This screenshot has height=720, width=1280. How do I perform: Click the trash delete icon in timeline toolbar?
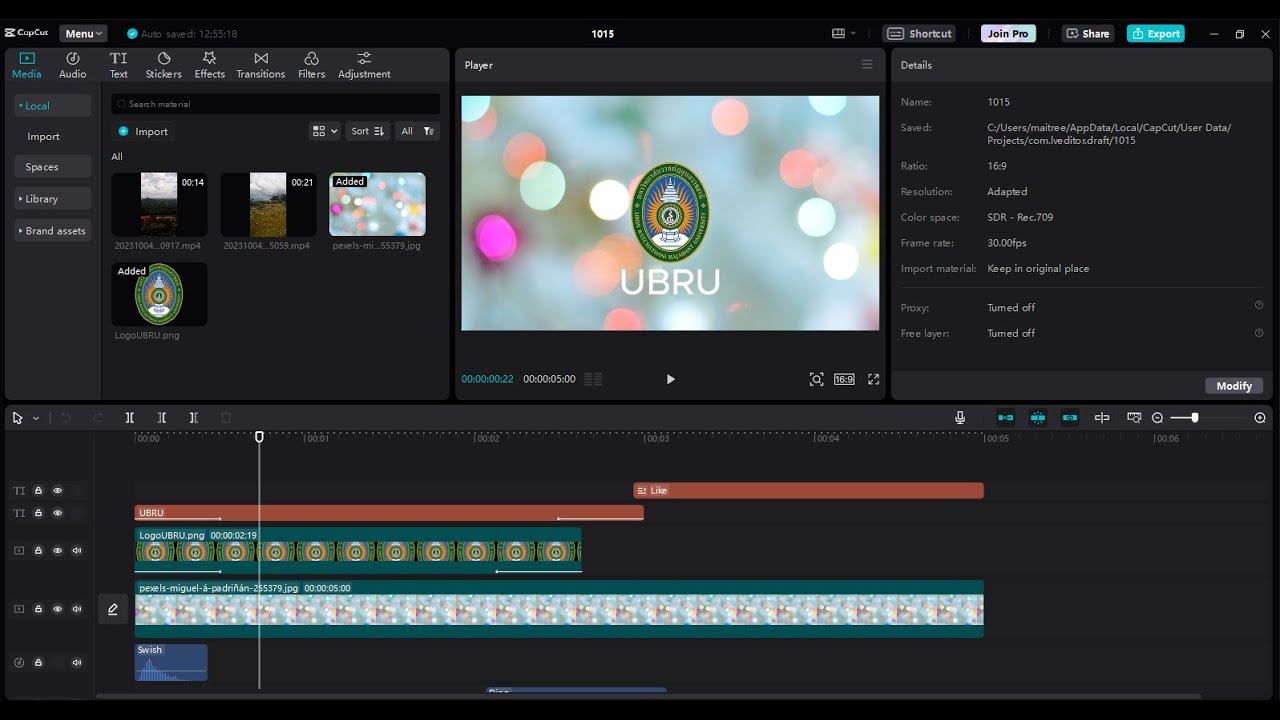point(226,418)
